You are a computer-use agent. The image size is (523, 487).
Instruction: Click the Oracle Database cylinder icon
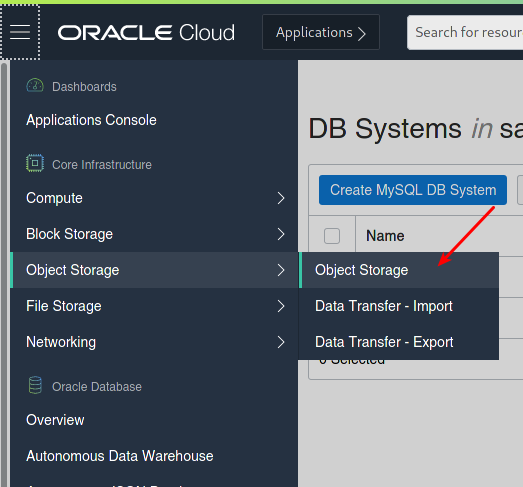point(35,385)
